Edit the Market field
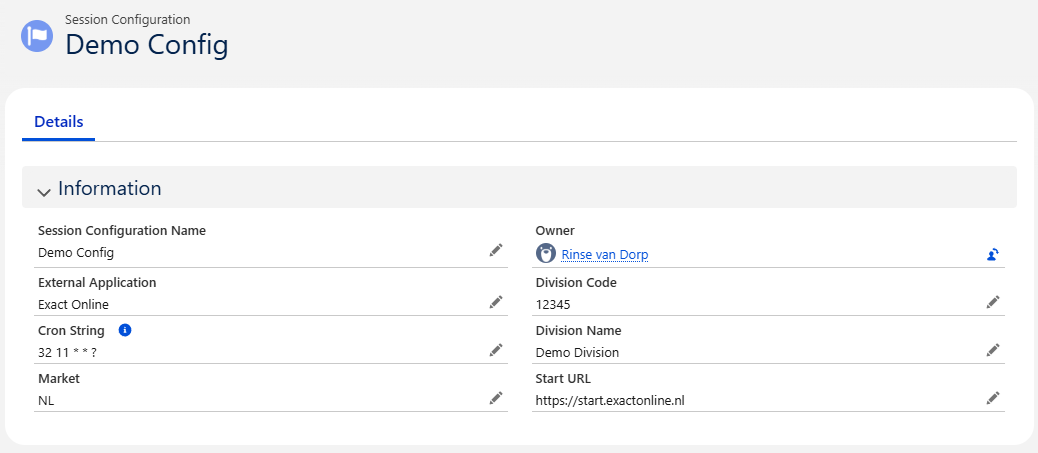1038x453 pixels. point(496,398)
